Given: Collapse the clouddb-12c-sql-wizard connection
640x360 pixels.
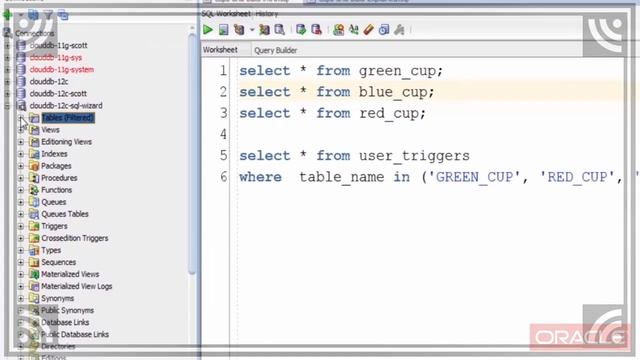Looking at the screenshot, I should tap(7, 106).
